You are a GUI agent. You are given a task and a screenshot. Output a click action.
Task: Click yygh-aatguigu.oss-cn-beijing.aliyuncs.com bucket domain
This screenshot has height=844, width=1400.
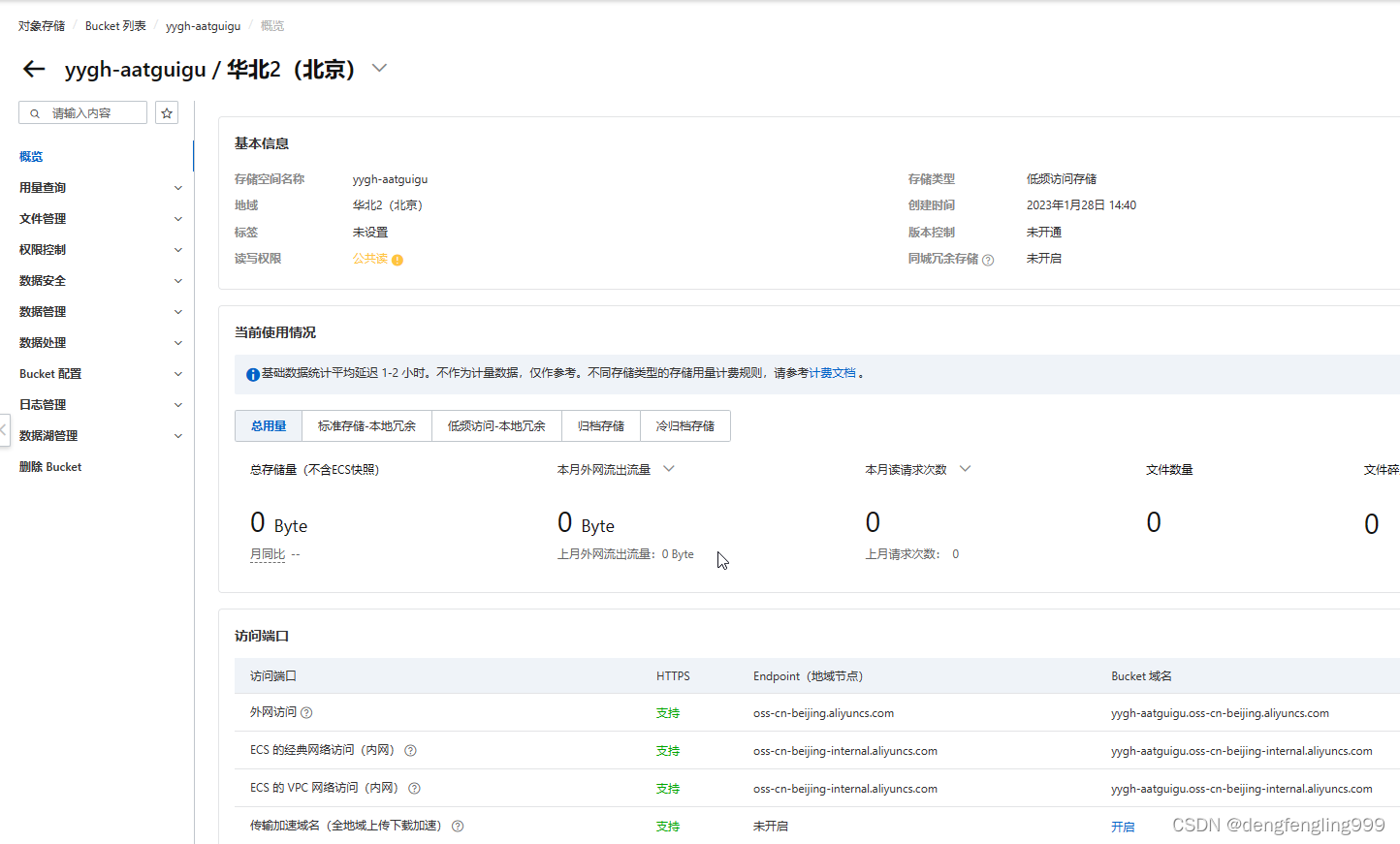1220,713
